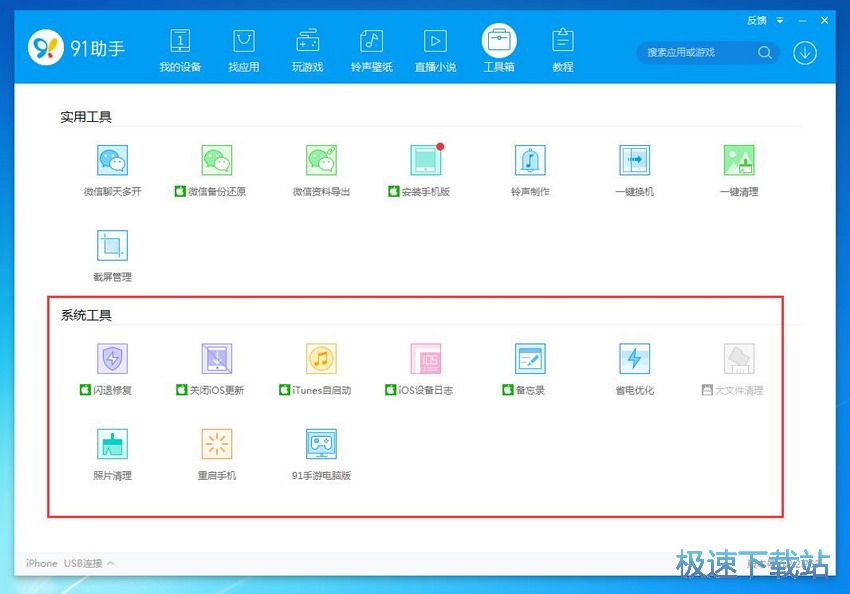This screenshot has height=594, width=850.
Task: Open the download manager arrow icon
Action: point(805,53)
